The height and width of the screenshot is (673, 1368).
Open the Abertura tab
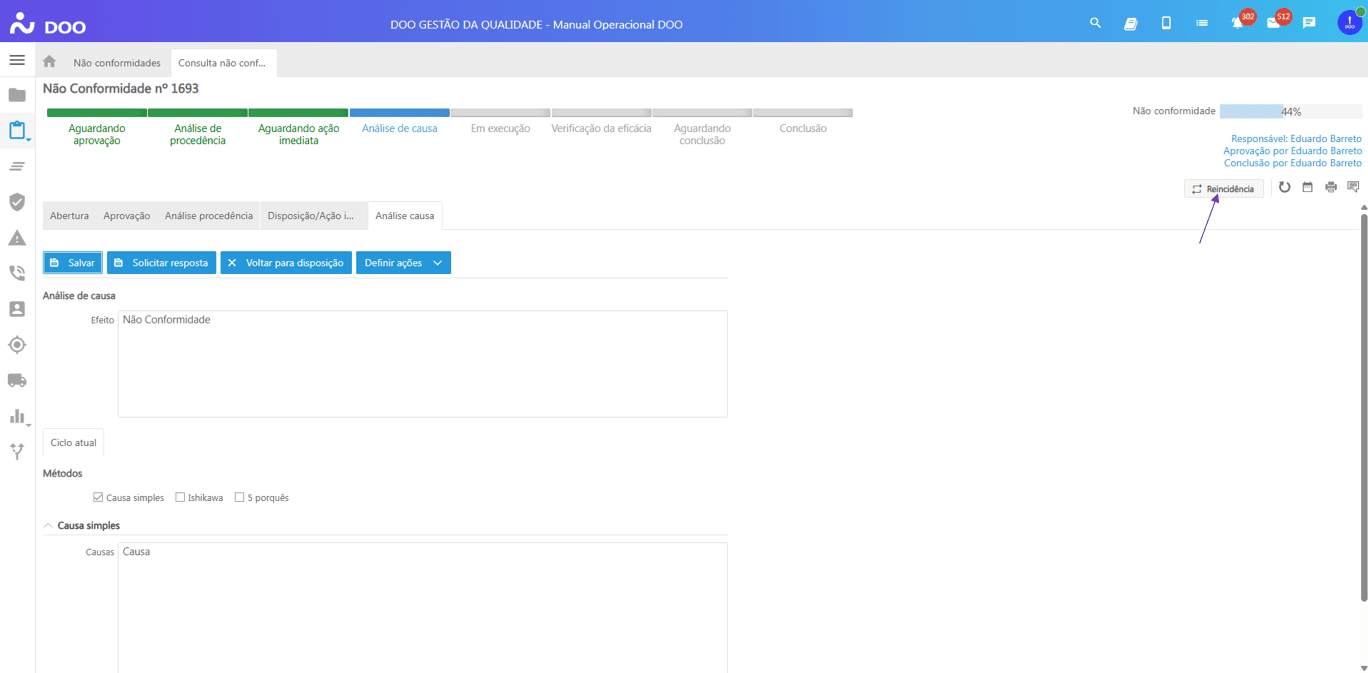tap(69, 216)
